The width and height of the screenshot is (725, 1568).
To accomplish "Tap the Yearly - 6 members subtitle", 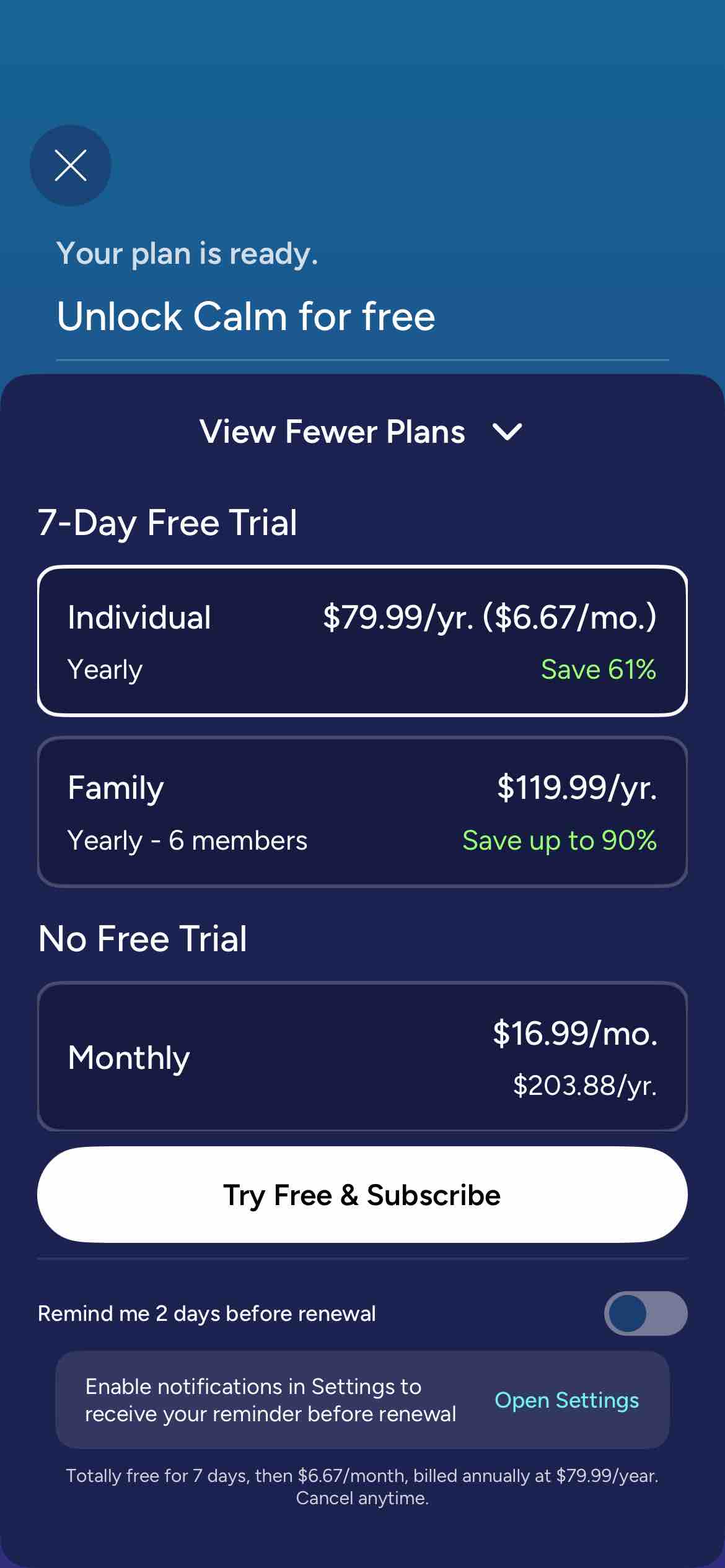I will click(187, 840).
